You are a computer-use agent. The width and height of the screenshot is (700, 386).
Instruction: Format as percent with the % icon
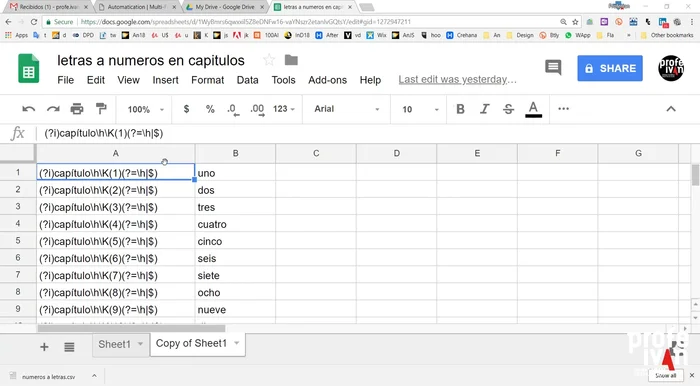click(x=210, y=109)
